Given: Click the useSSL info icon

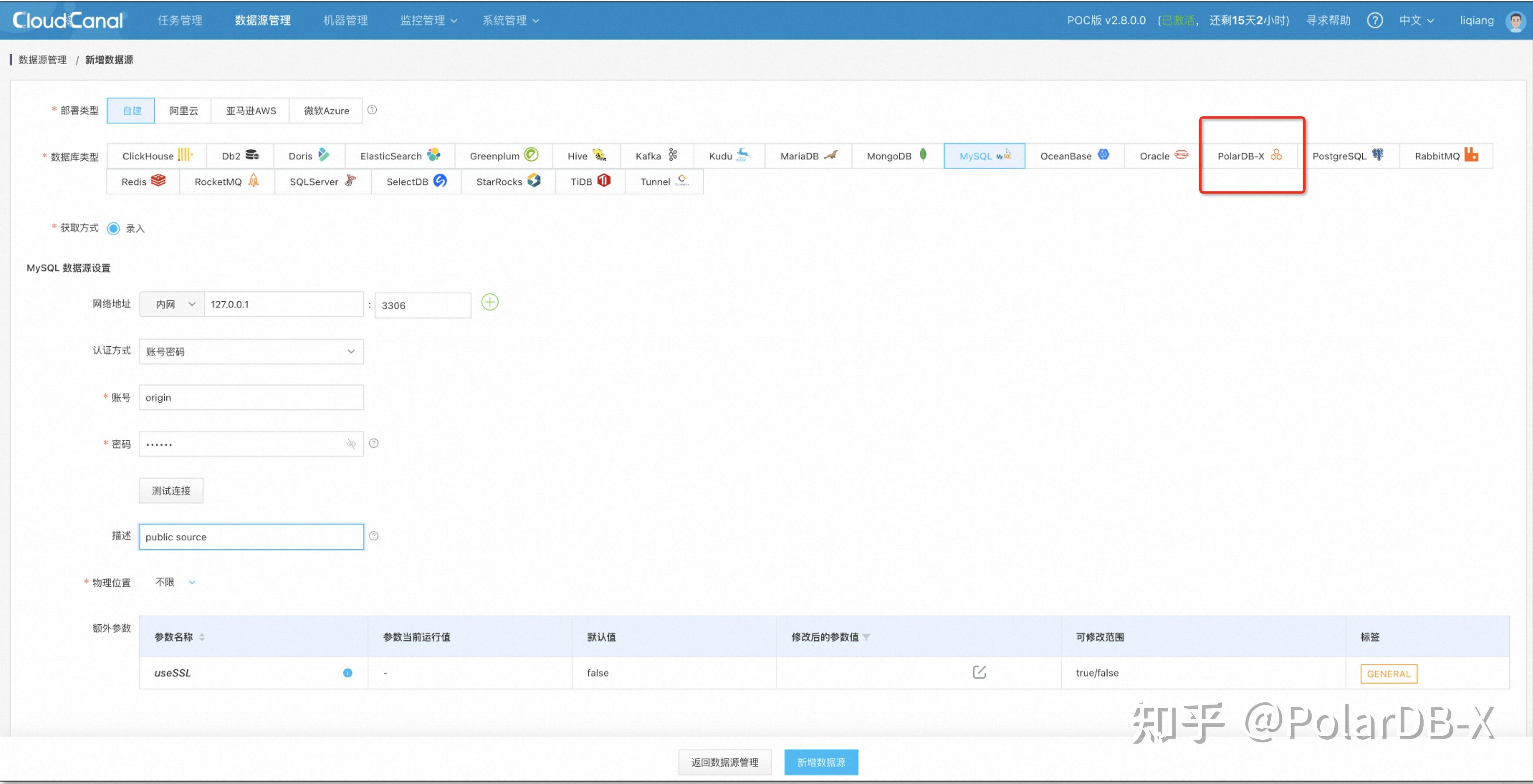Looking at the screenshot, I should [347, 673].
